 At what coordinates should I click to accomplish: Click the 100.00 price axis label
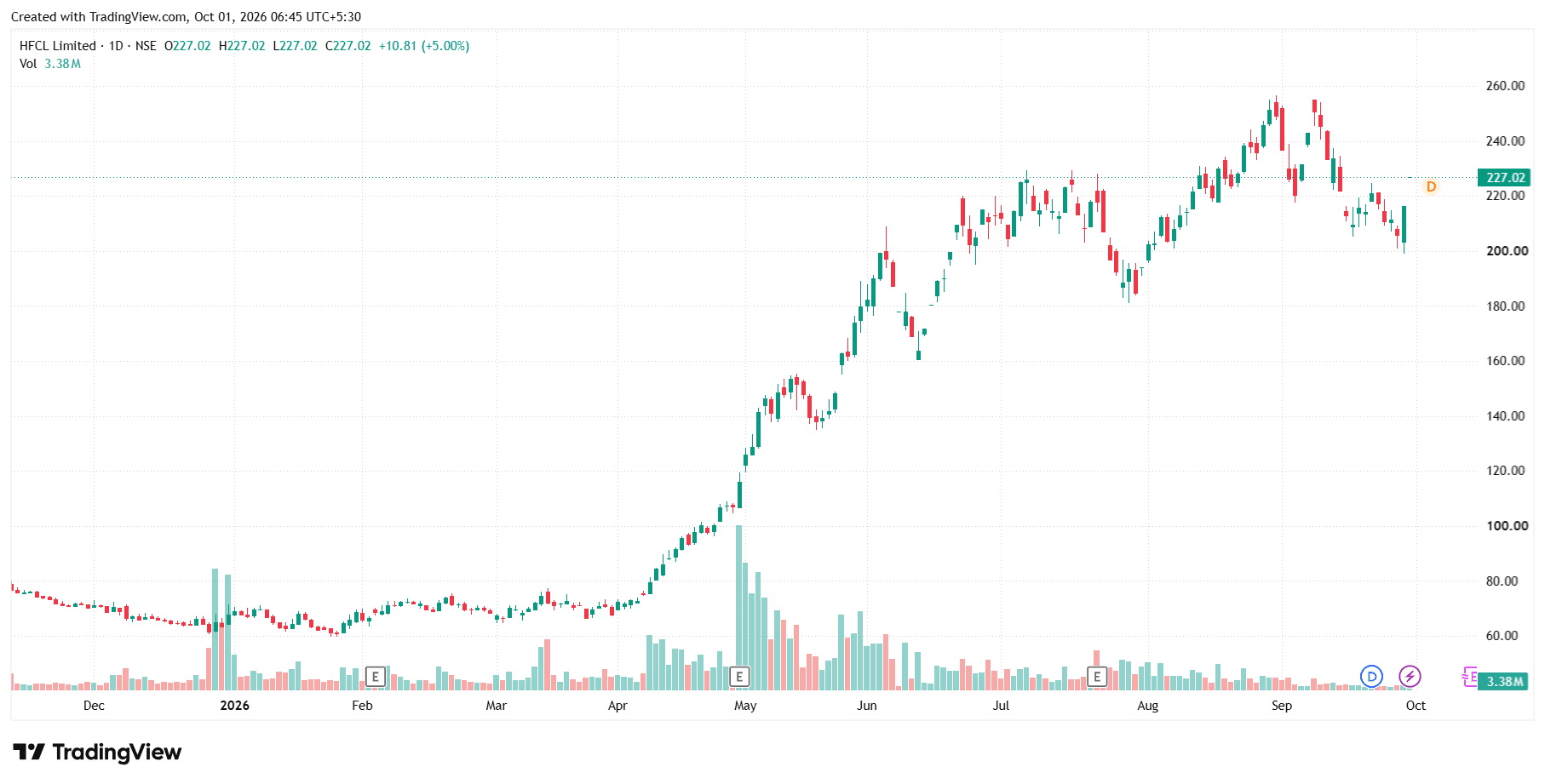point(1507,526)
